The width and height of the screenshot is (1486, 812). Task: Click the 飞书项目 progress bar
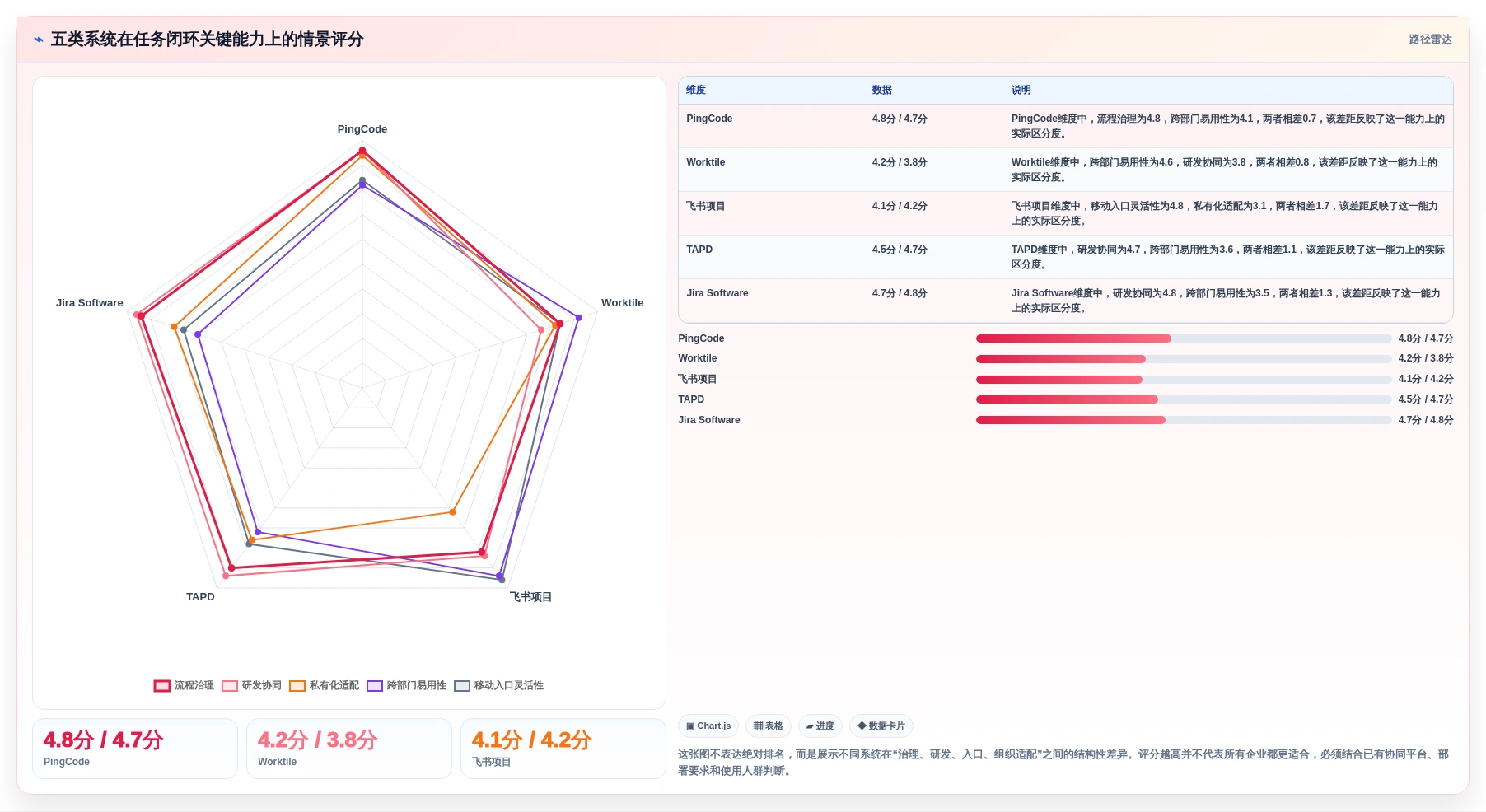click(1184, 380)
